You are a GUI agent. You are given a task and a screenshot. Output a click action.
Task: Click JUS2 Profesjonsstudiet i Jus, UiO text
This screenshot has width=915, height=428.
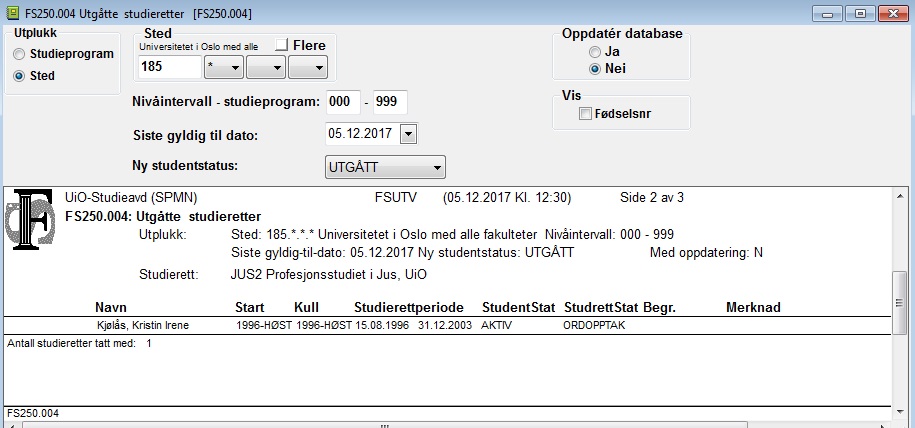[329, 274]
